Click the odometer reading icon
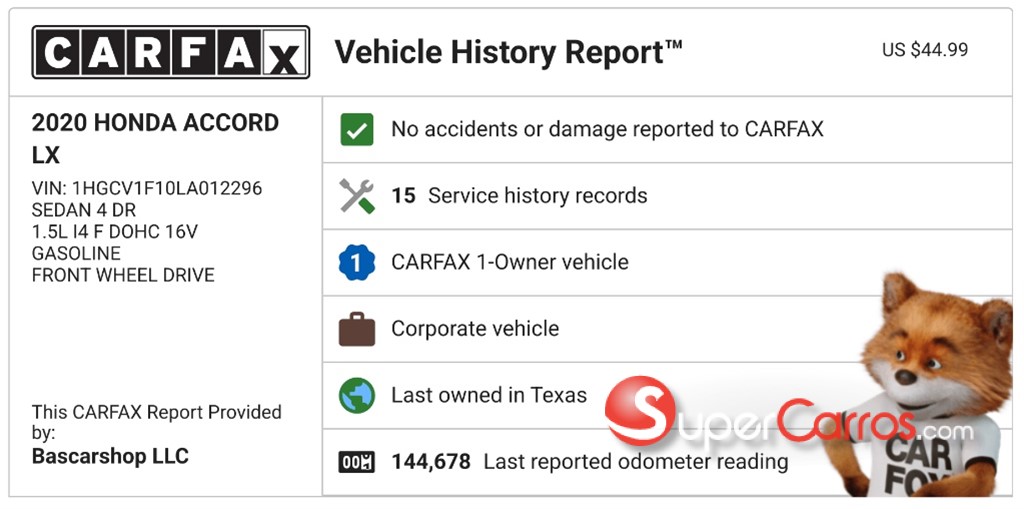Viewport: 1024px width, 509px height. [x=356, y=462]
